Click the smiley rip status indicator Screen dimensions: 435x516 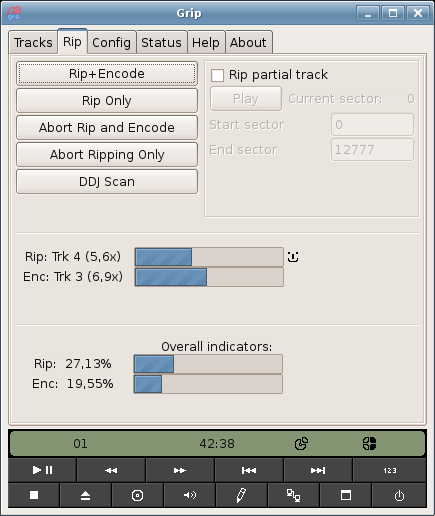point(293,257)
